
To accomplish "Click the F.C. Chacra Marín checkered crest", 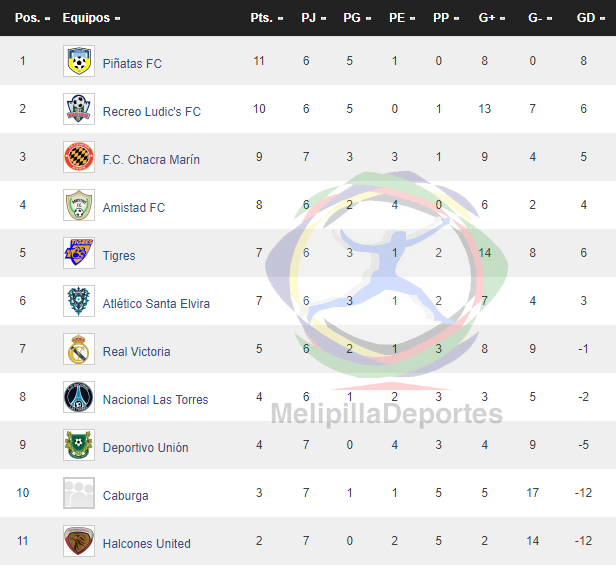I will (x=79, y=157).
